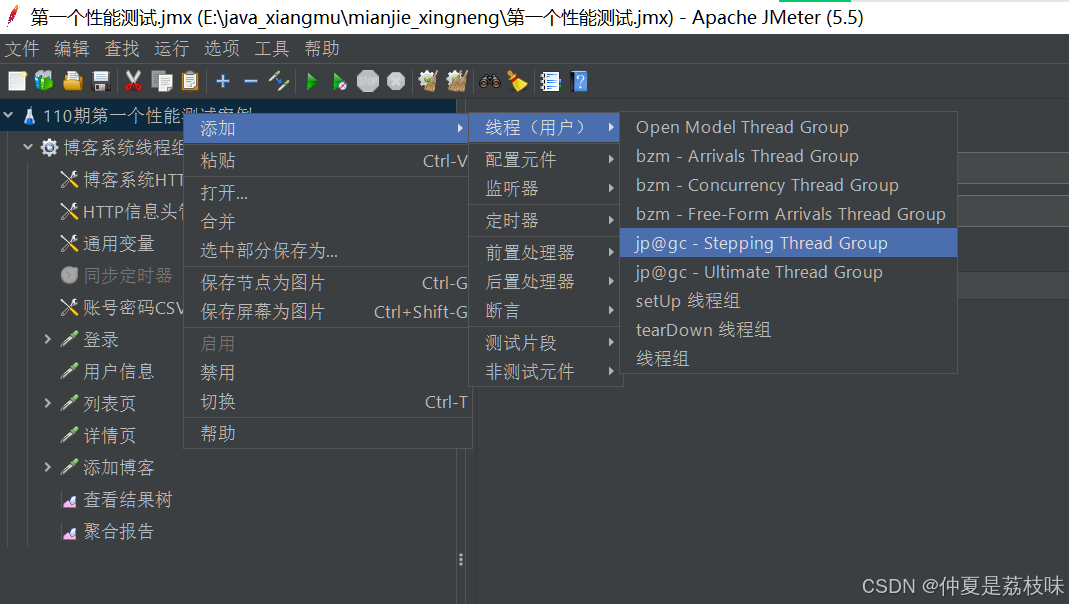Choose jp@gc - Ultimate Thread Group

(x=789, y=272)
